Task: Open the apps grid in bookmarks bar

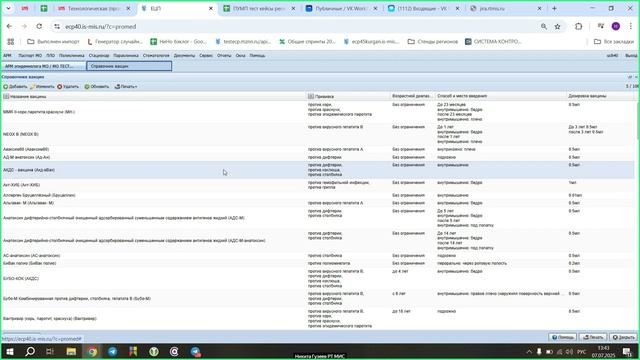Action: coord(11,42)
